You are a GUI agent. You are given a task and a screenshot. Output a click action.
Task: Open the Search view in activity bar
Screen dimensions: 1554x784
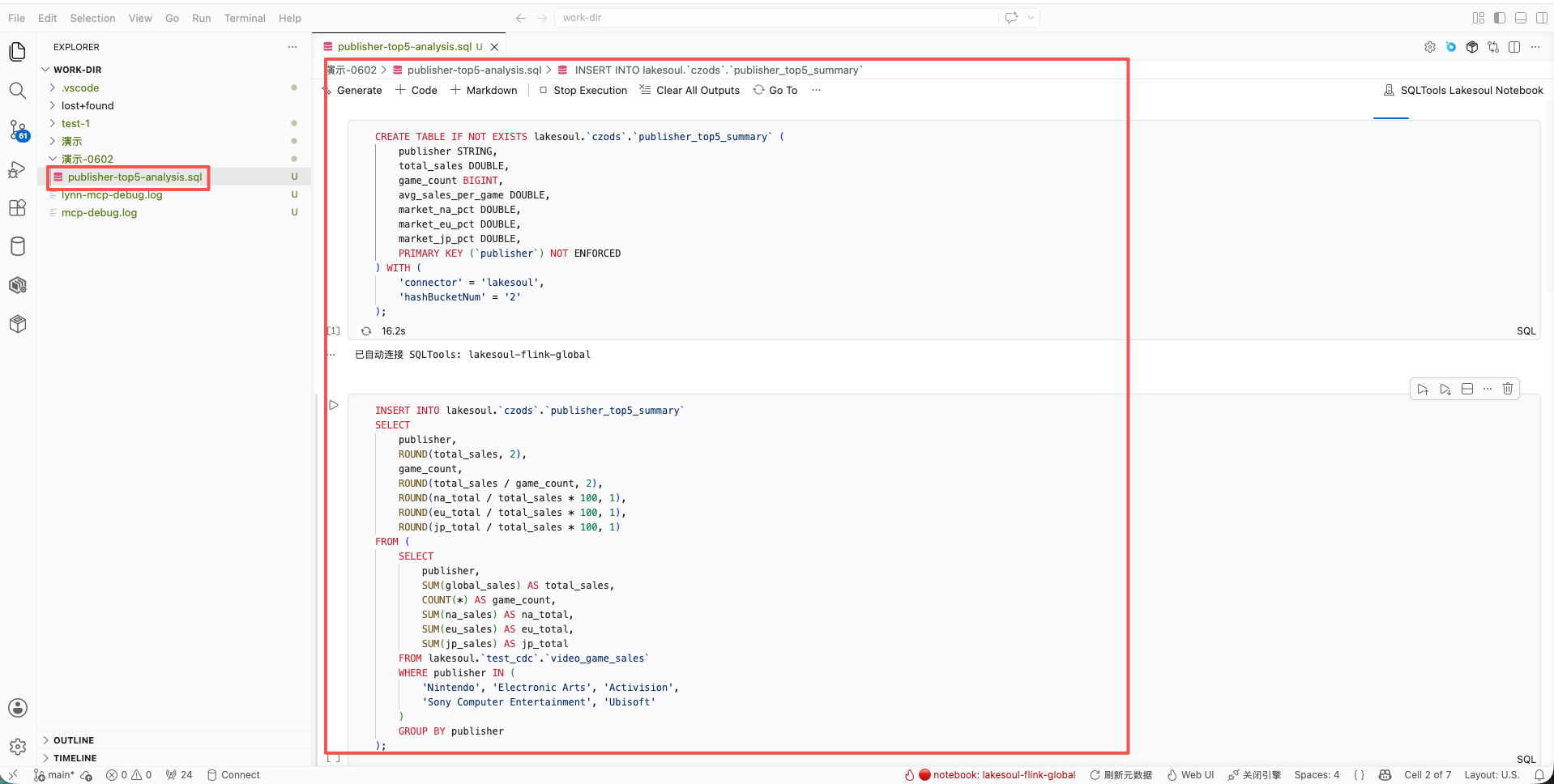coord(18,91)
